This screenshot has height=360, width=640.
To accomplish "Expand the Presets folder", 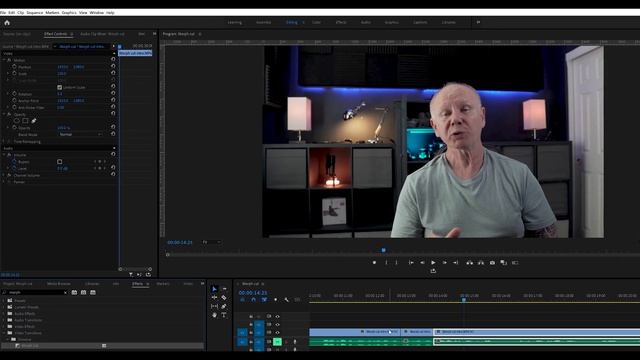I will (4, 300).
